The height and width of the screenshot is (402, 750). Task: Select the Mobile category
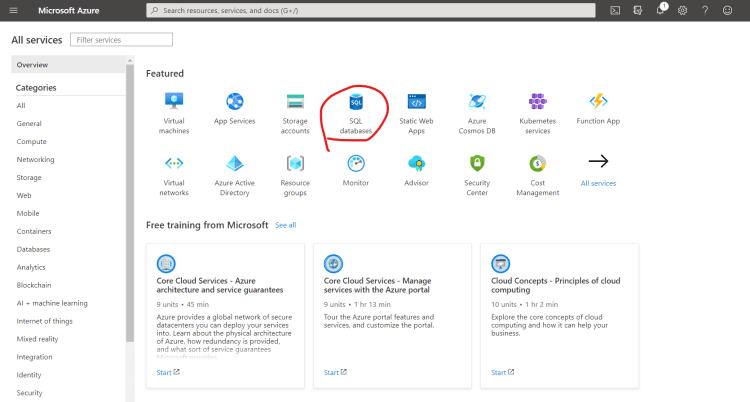28,213
